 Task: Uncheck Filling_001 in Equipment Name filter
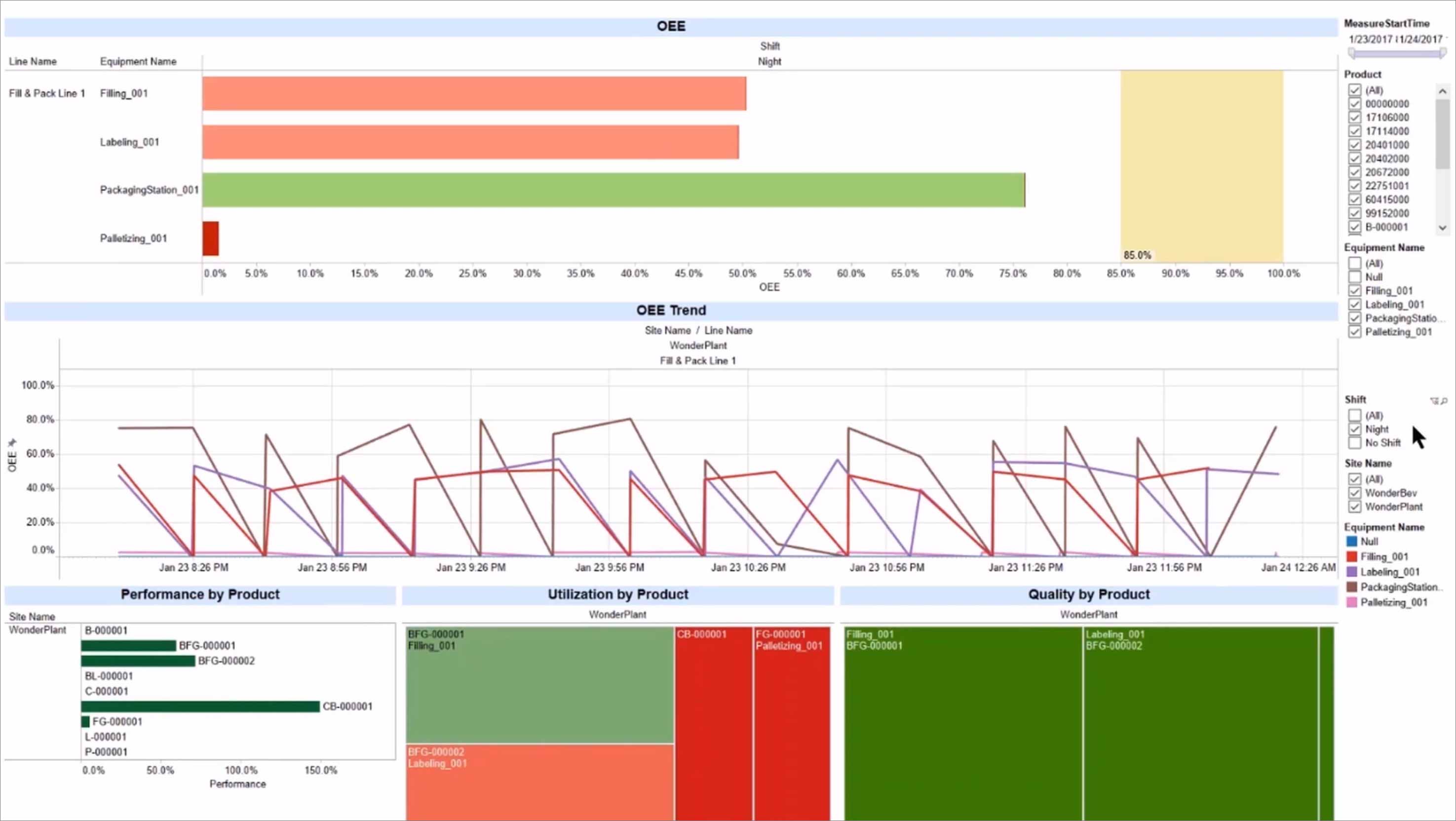click(x=1354, y=291)
